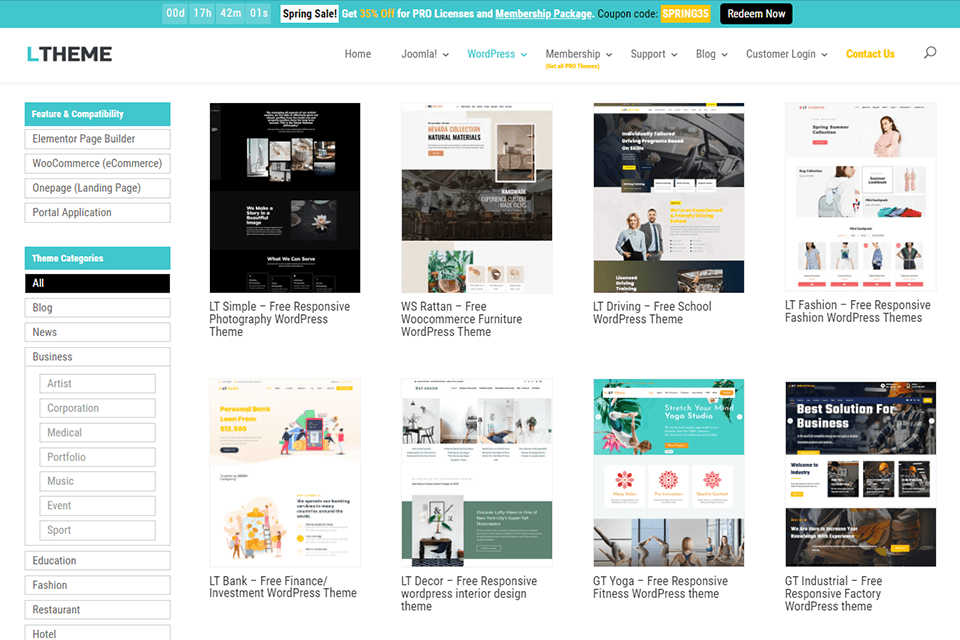The width and height of the screenshot is (960, 640).
Task: Click the Feature & Compatibility heading
Action: [97, 114]
